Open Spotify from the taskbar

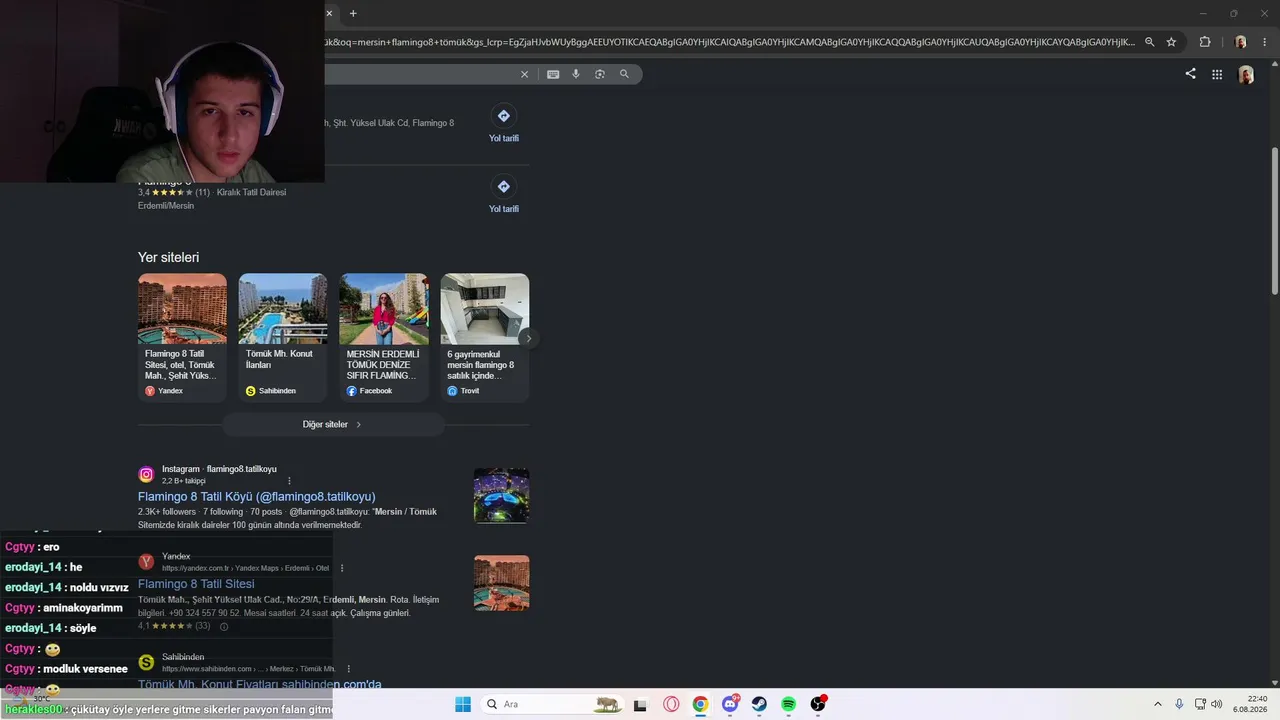tap(788, 704)
